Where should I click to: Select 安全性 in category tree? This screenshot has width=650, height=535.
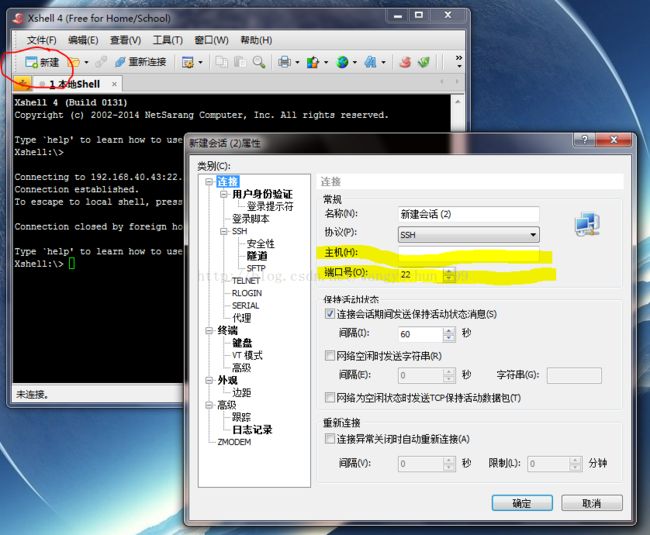[260, 243]
